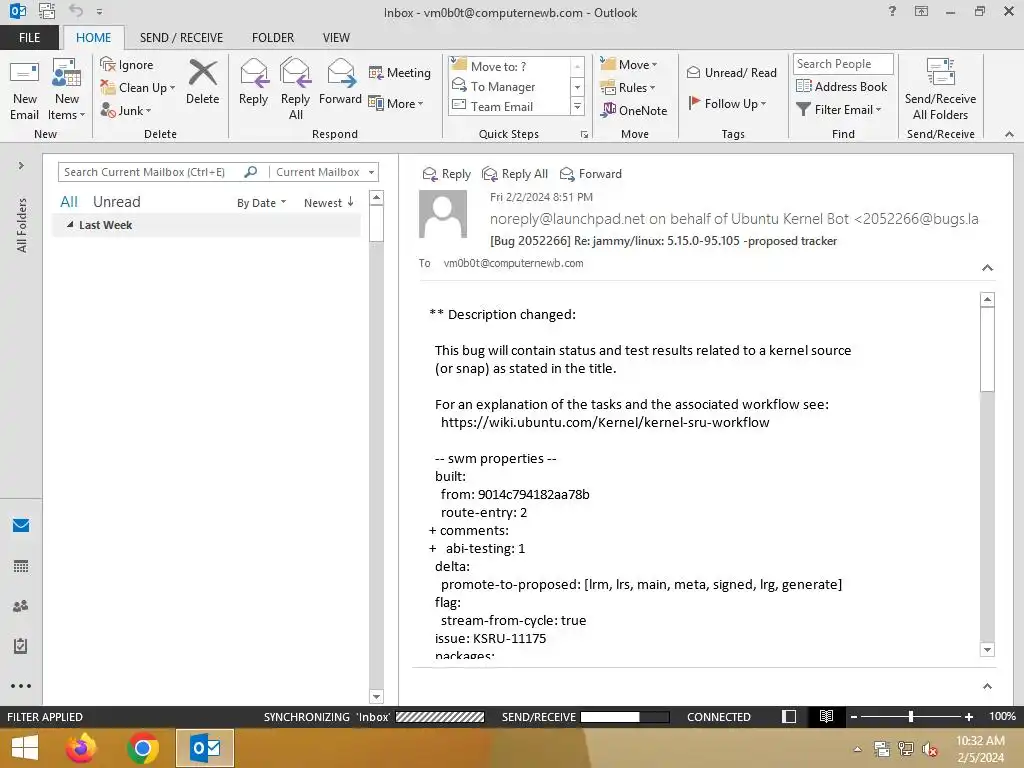Open the Junk mail dropdown

point(126,110)
